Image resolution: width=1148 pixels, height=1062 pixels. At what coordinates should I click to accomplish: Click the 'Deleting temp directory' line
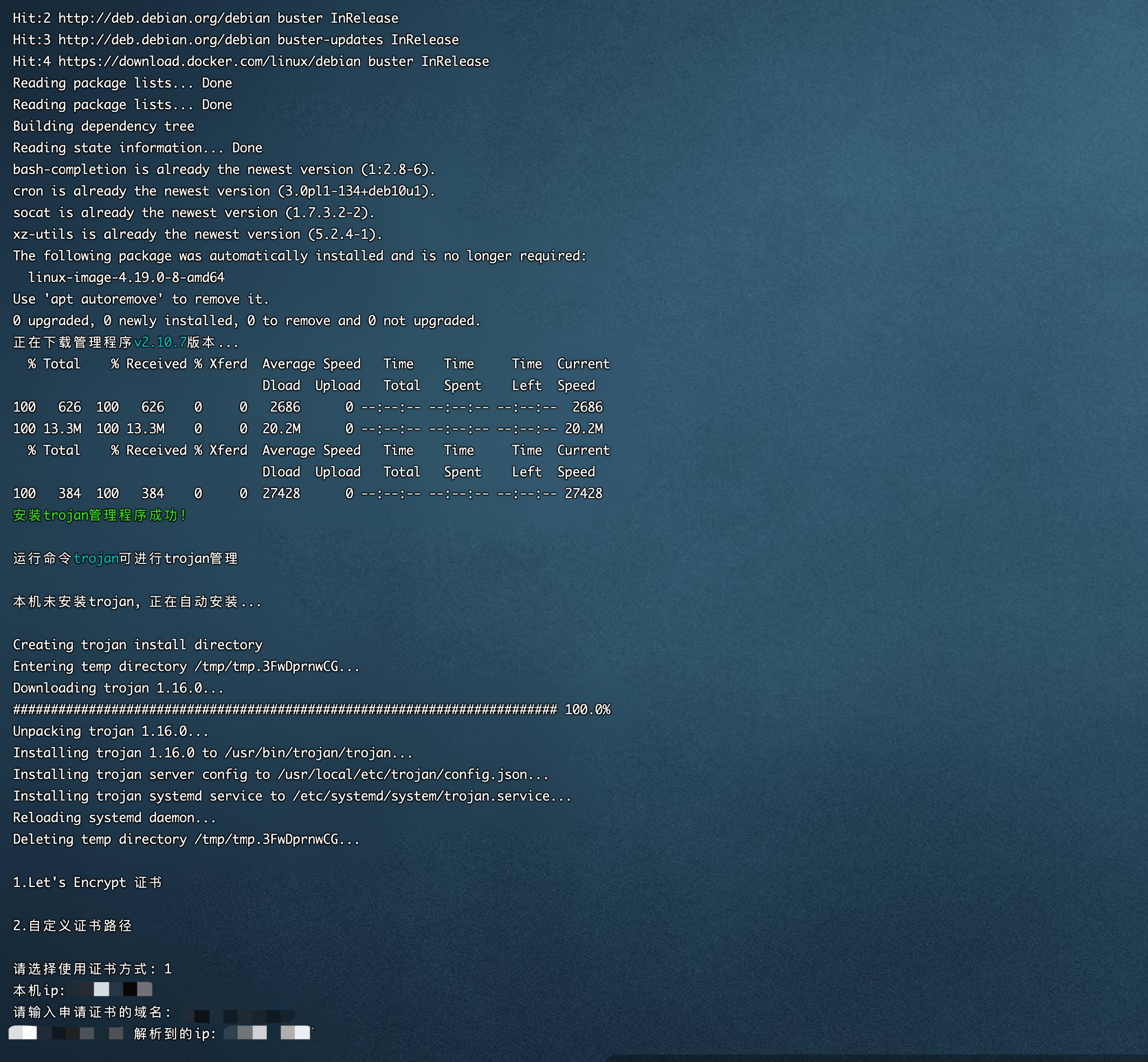186,839
